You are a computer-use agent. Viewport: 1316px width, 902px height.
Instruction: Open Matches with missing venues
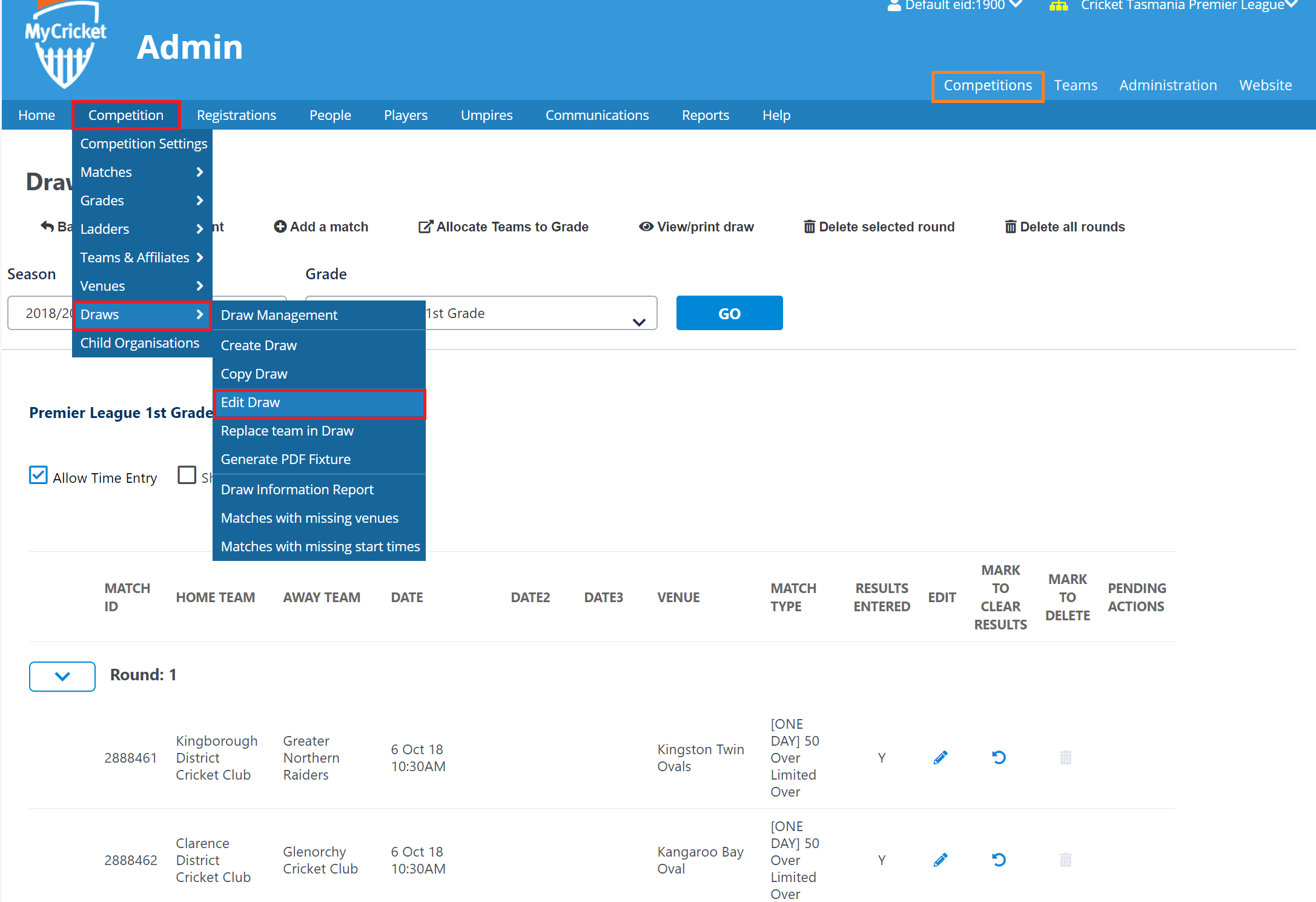point(319,518)
